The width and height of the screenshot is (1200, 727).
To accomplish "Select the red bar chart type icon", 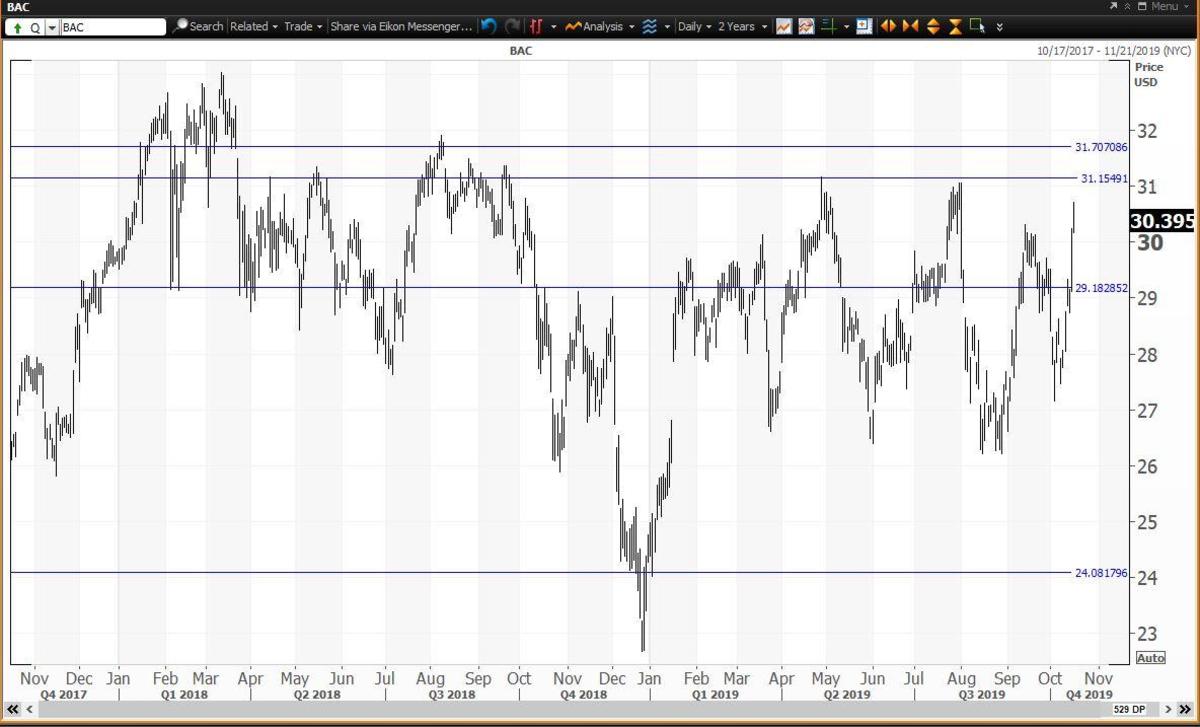I will [x=537, y=27].
